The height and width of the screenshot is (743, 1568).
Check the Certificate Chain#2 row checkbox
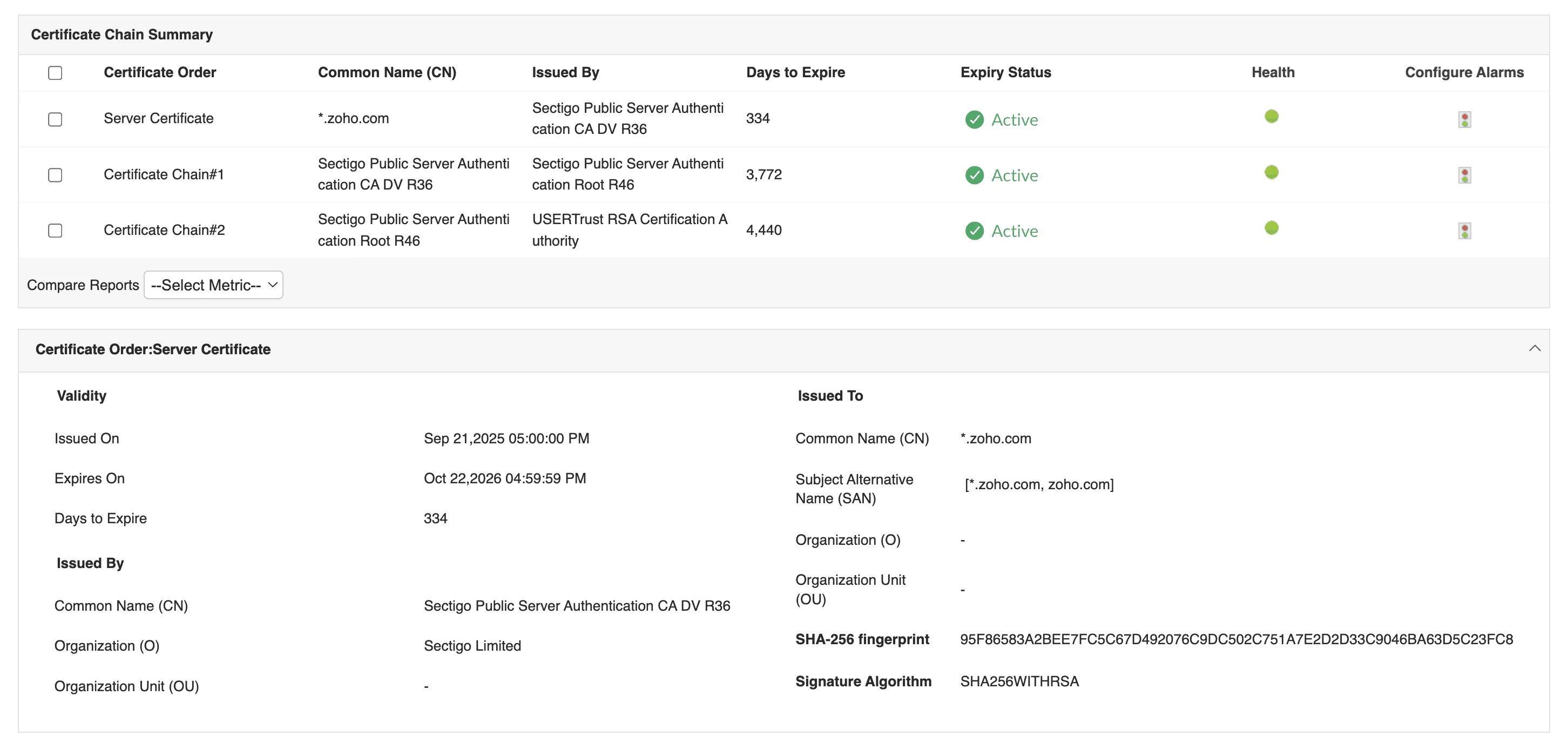pos(55,231)
